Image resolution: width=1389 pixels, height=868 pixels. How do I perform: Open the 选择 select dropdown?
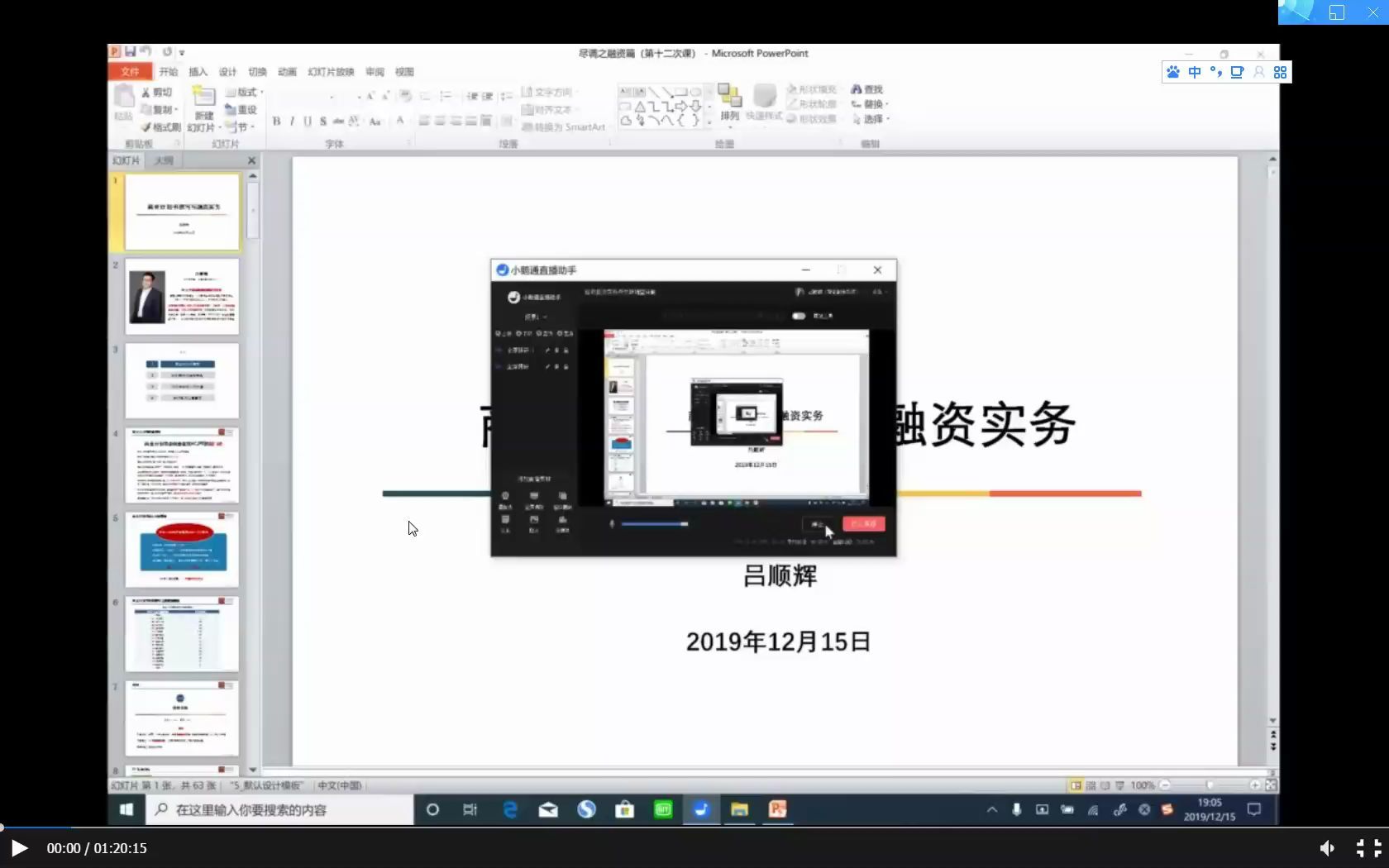pyautogui.click(x=870, y=119)
